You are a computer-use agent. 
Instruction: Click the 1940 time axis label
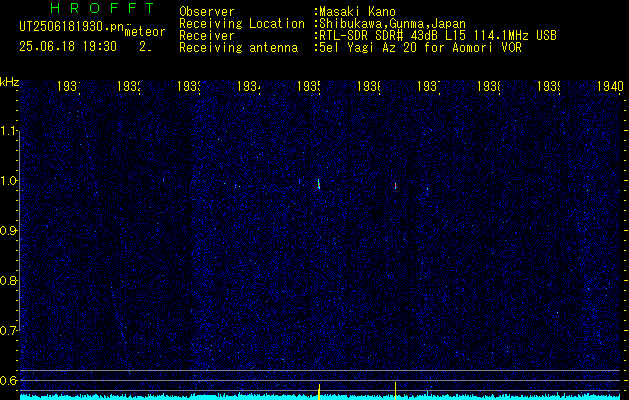point(610,86)
